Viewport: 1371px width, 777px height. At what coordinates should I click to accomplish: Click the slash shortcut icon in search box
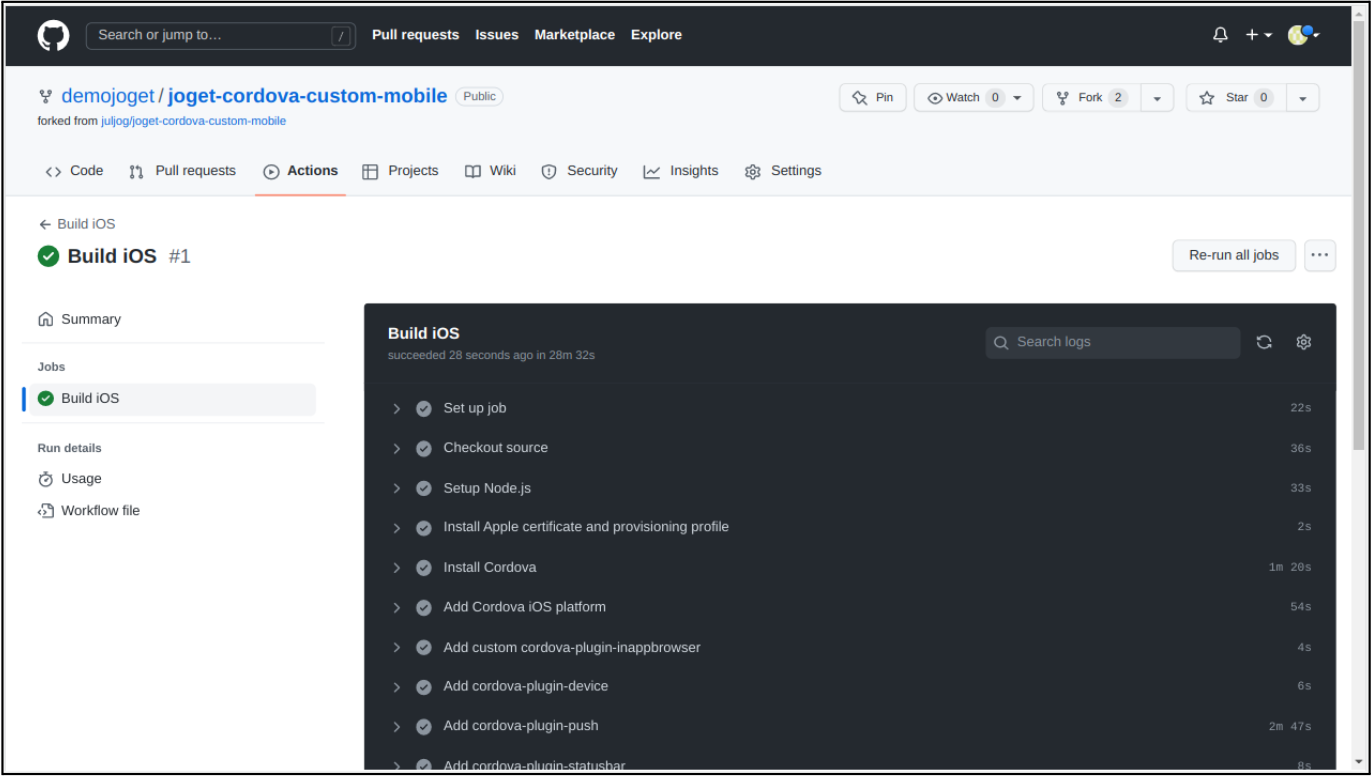(x=342, y=36)
